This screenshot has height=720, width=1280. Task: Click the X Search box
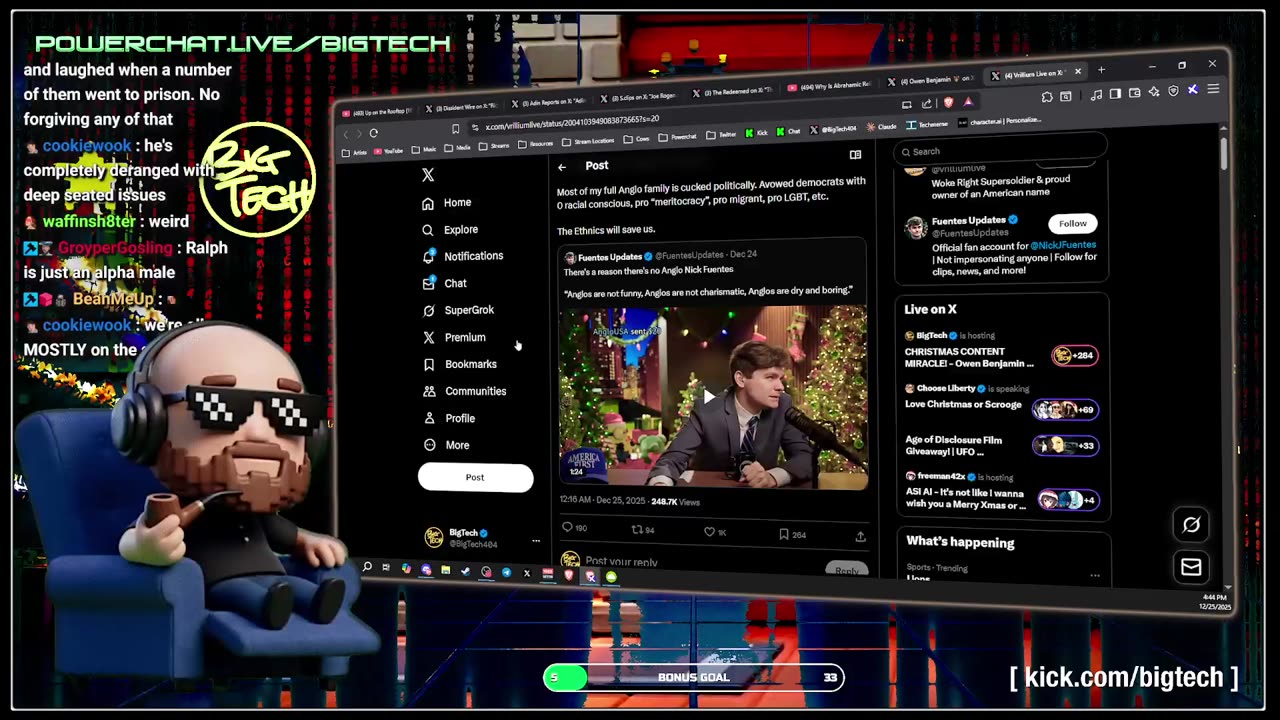click(x=1000, y=149)
